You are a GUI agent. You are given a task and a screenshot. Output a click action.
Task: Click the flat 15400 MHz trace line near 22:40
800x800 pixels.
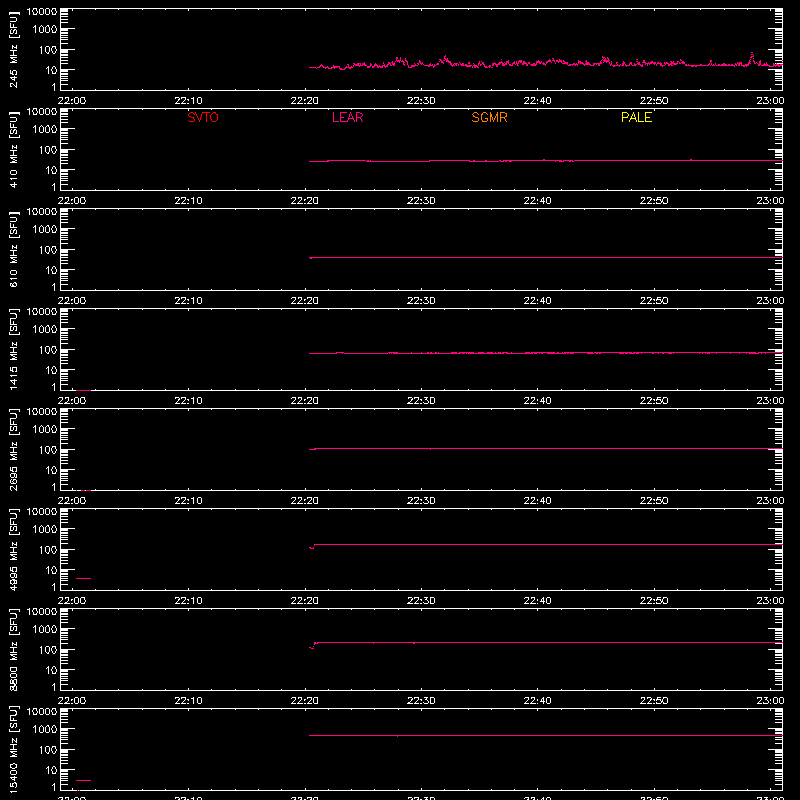coord(537,736)
